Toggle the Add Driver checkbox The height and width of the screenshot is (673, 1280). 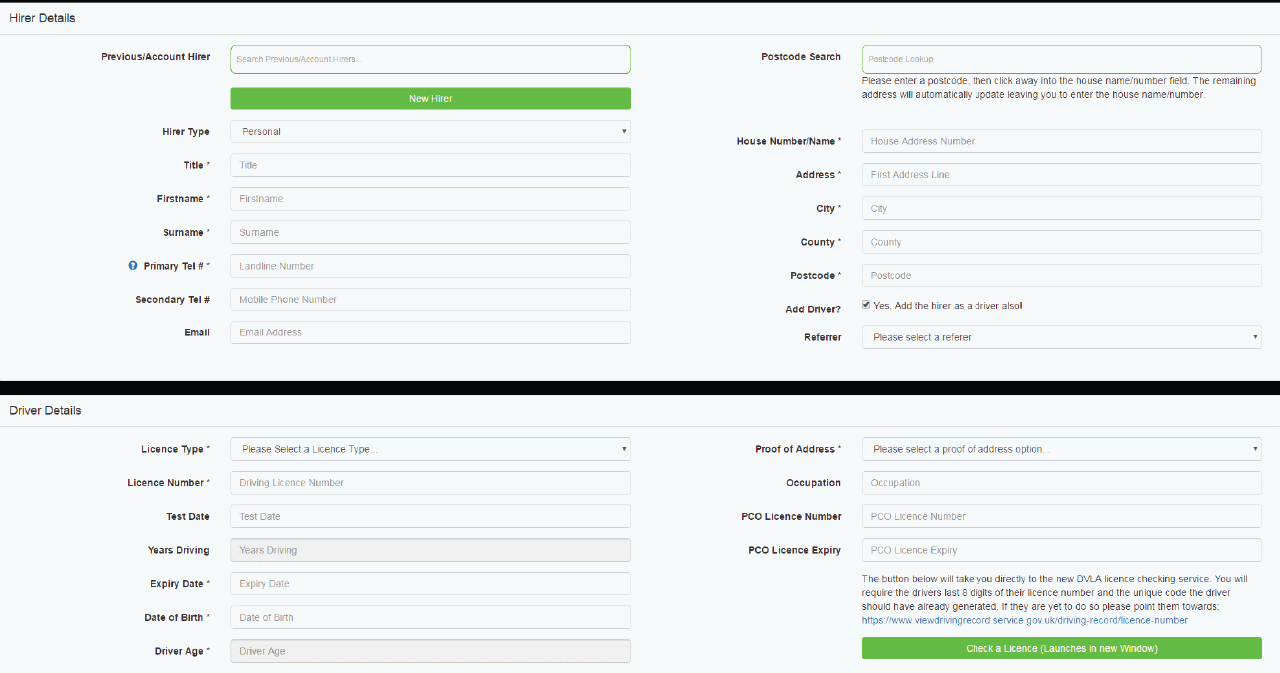[x=866, y=306]
